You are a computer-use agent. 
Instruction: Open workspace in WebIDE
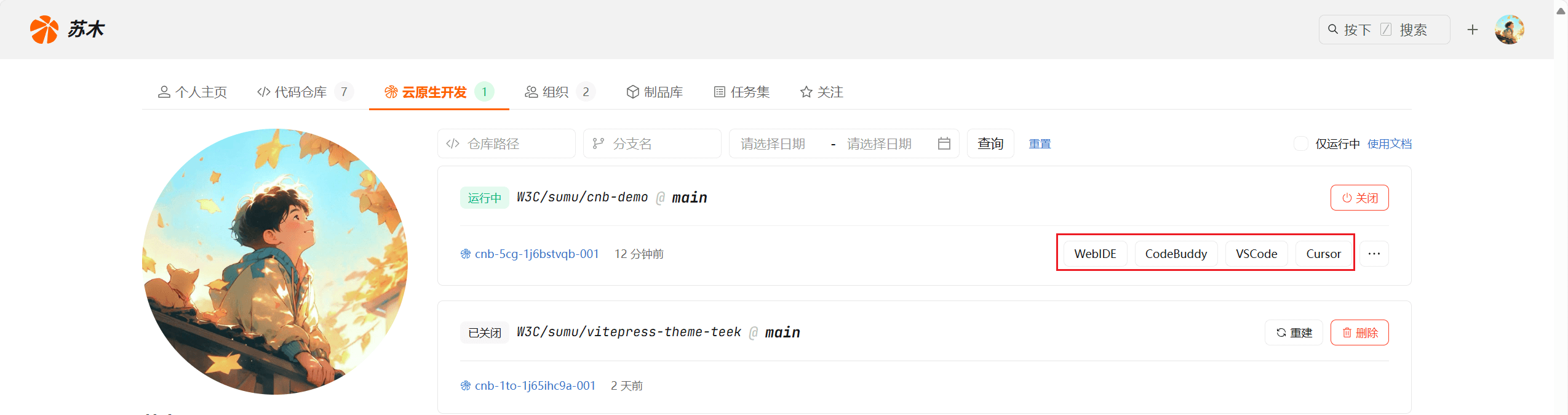coord(1095,254)
